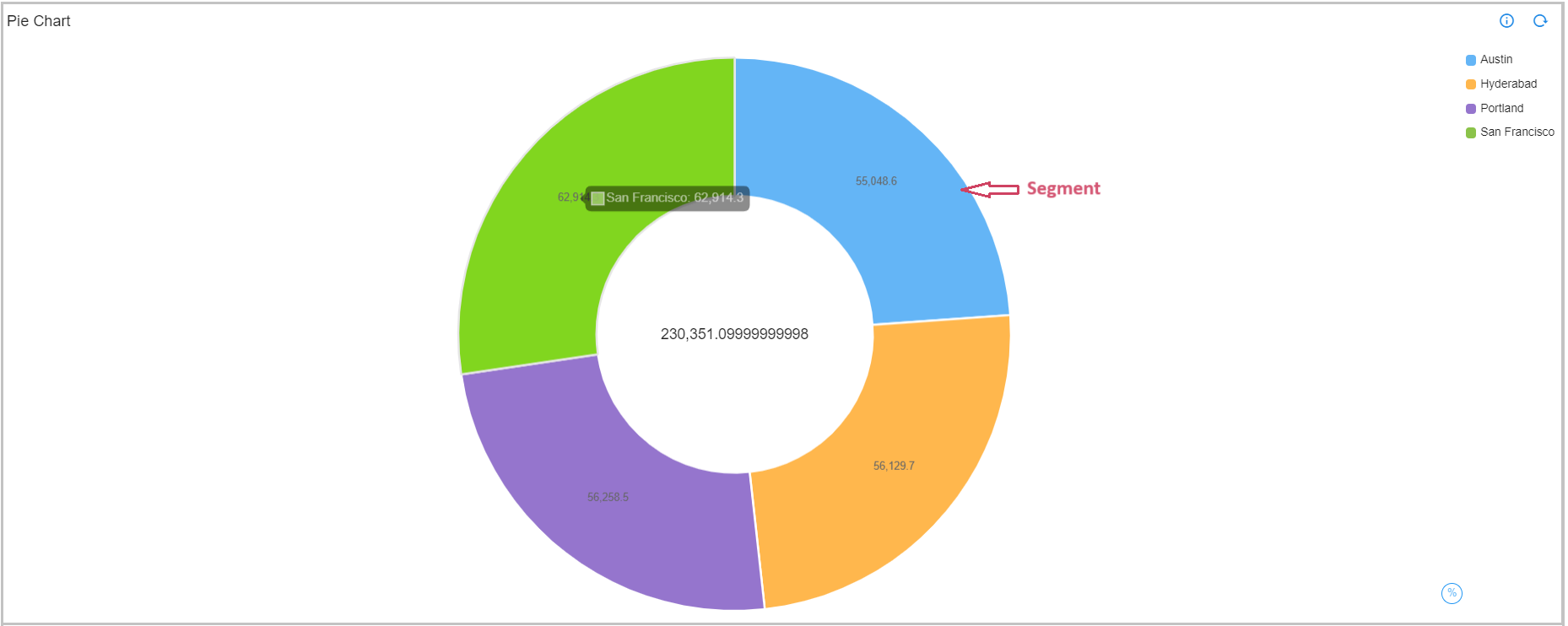Click the orange Hyderabad legend swatch
1568x626 pixels.
[1471, 84]
